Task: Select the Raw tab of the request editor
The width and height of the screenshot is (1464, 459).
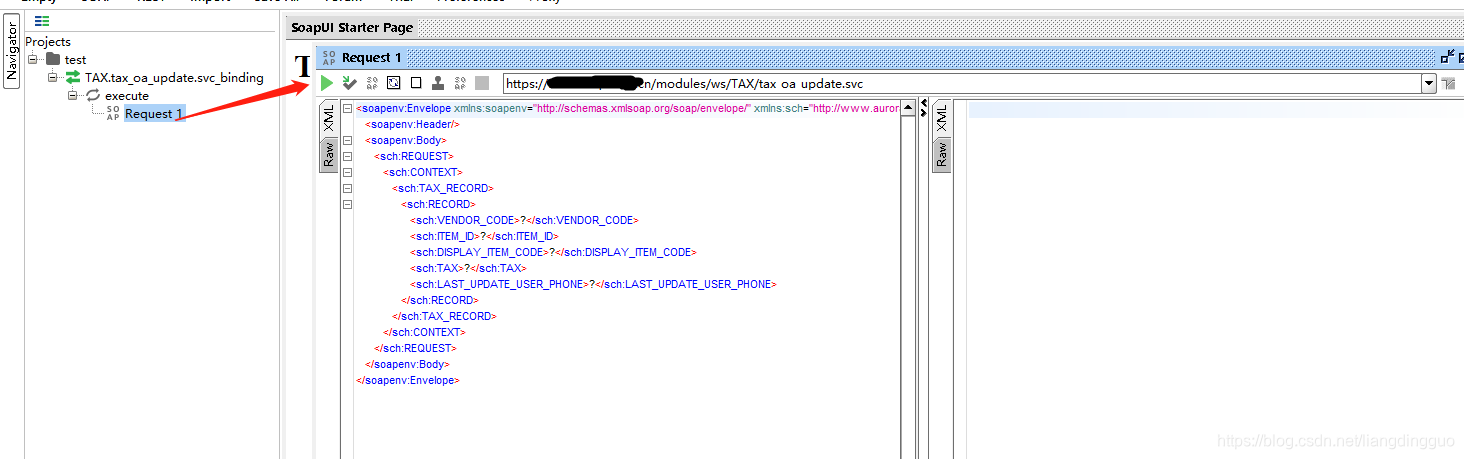Action: coord(329,155)
